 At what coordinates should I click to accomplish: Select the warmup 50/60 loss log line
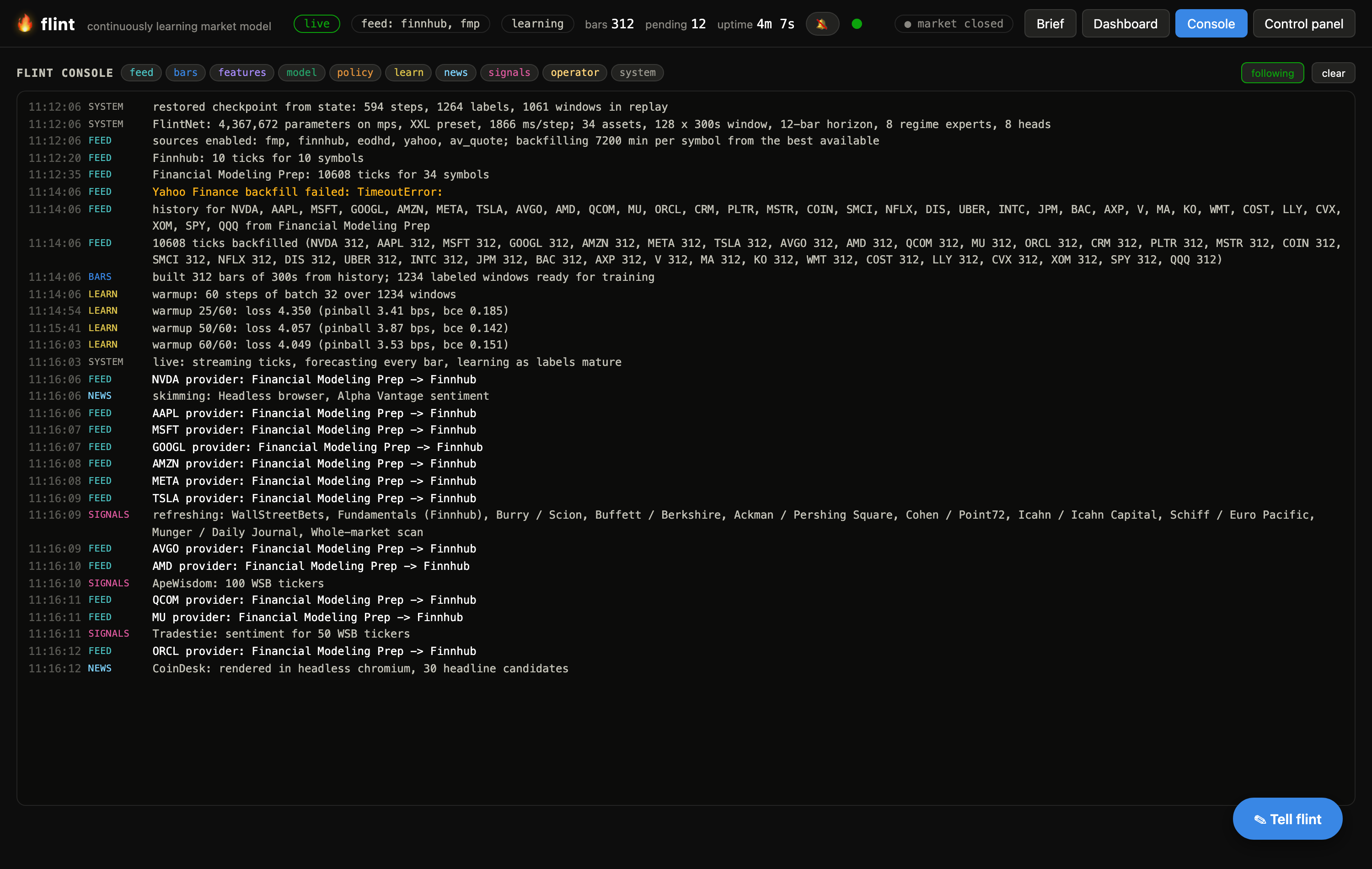pos(686,328)
